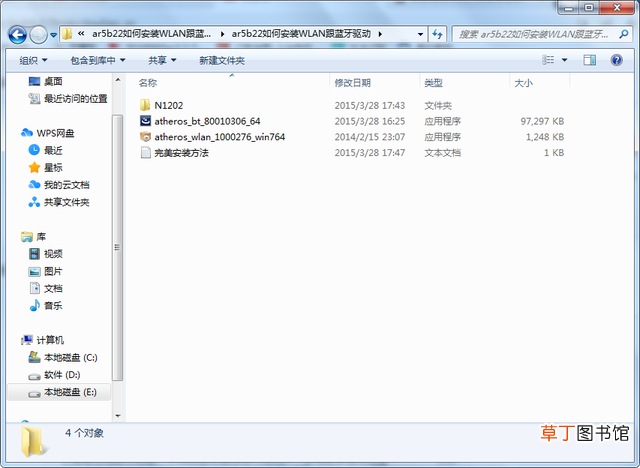
Task: Open 最近访问的位置 in navigation pane
Action: 76,98
